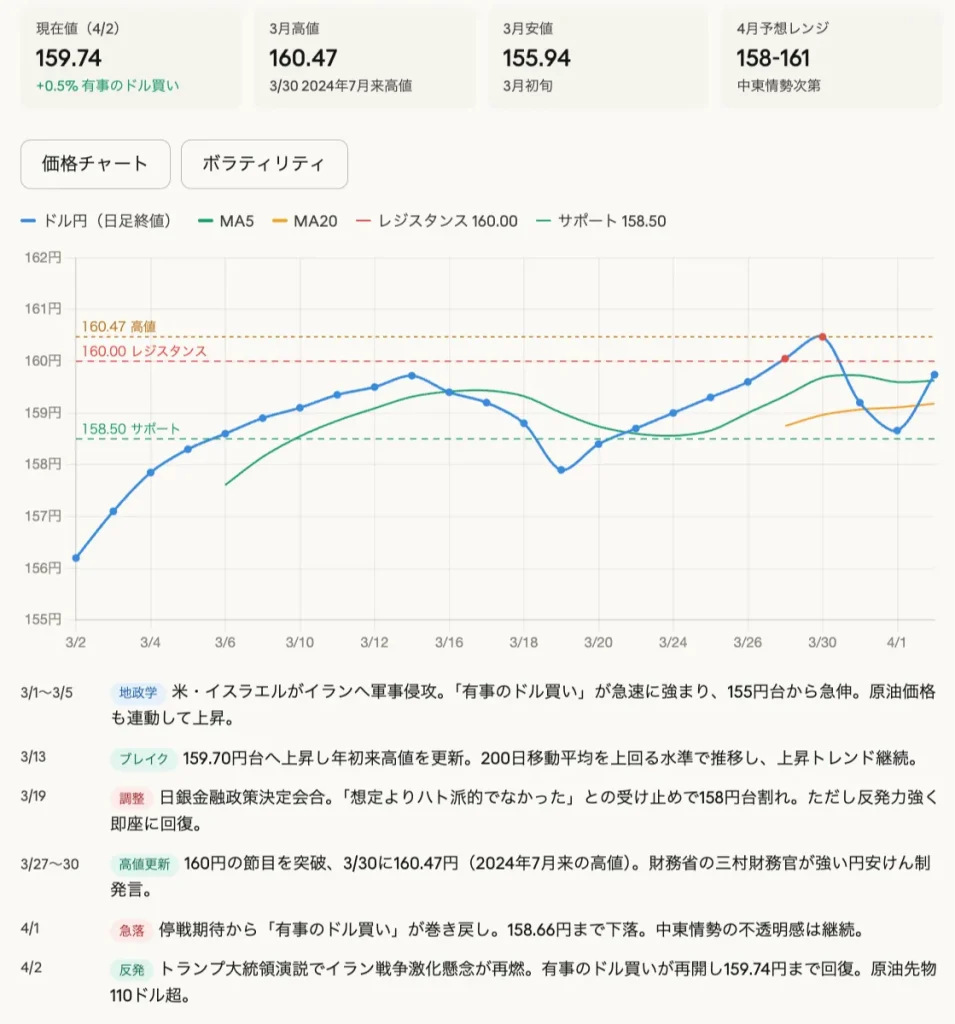Viewport: 955px width, 1024px height.
Task: Click the red 3/30 peak data point
Action: (822, 336)
